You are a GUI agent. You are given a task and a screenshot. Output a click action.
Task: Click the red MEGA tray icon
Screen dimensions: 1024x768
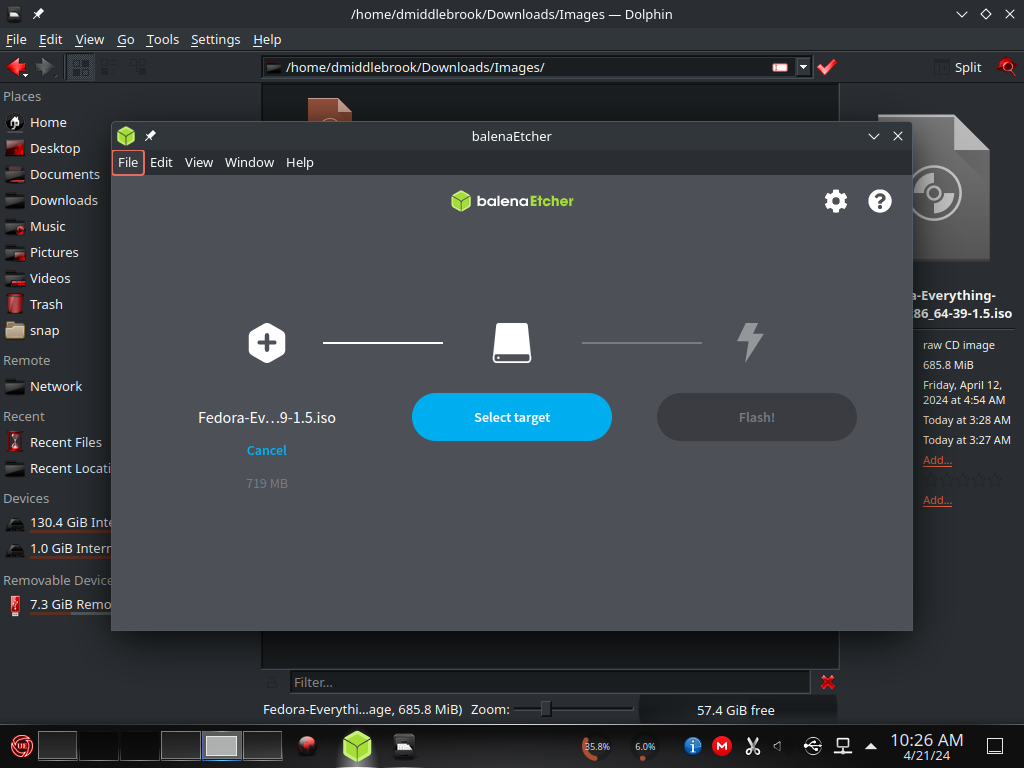click(x=722, y=746)
